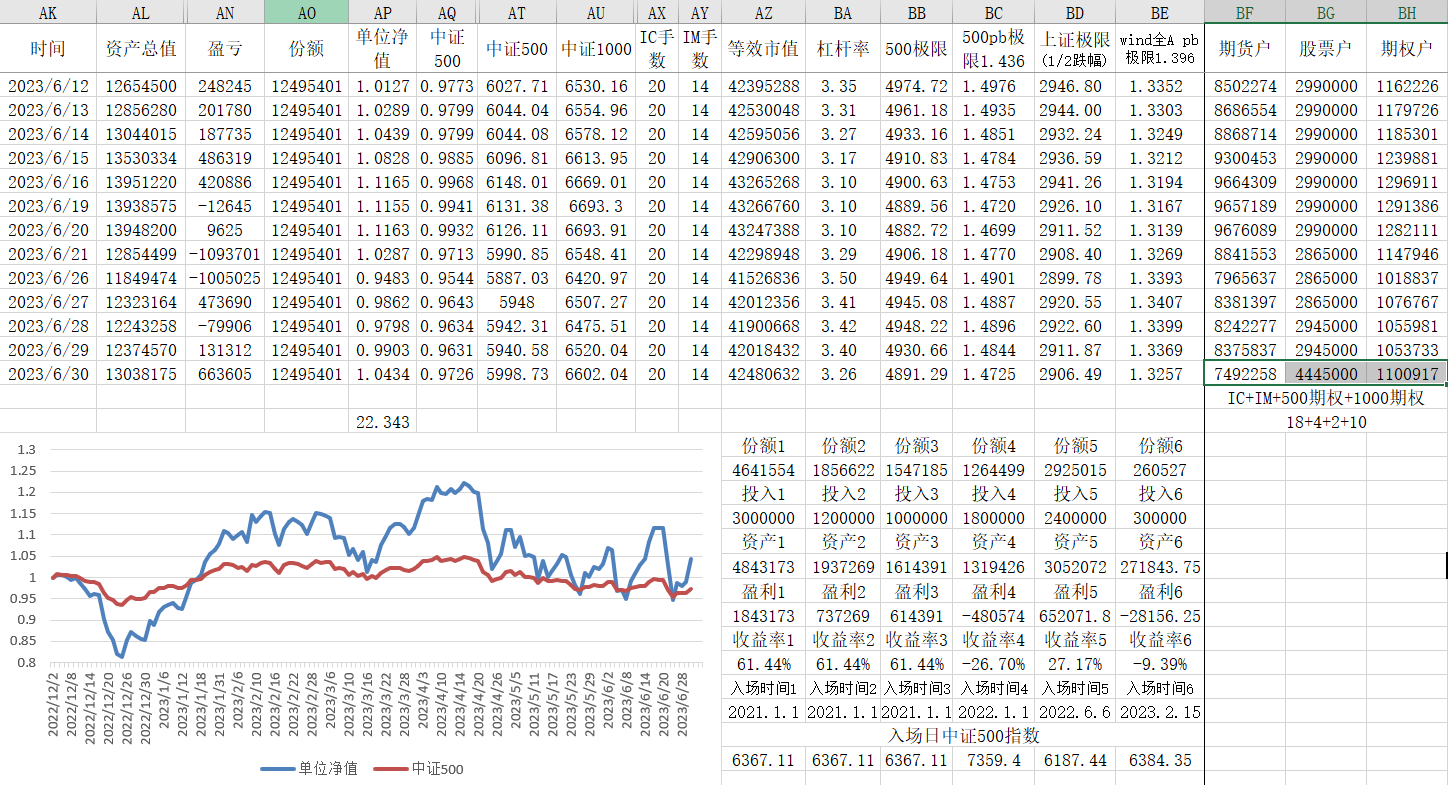The image size is (1448, 785).
Task: Select the 杠杆率 header cell
Action: pos(843,48)
